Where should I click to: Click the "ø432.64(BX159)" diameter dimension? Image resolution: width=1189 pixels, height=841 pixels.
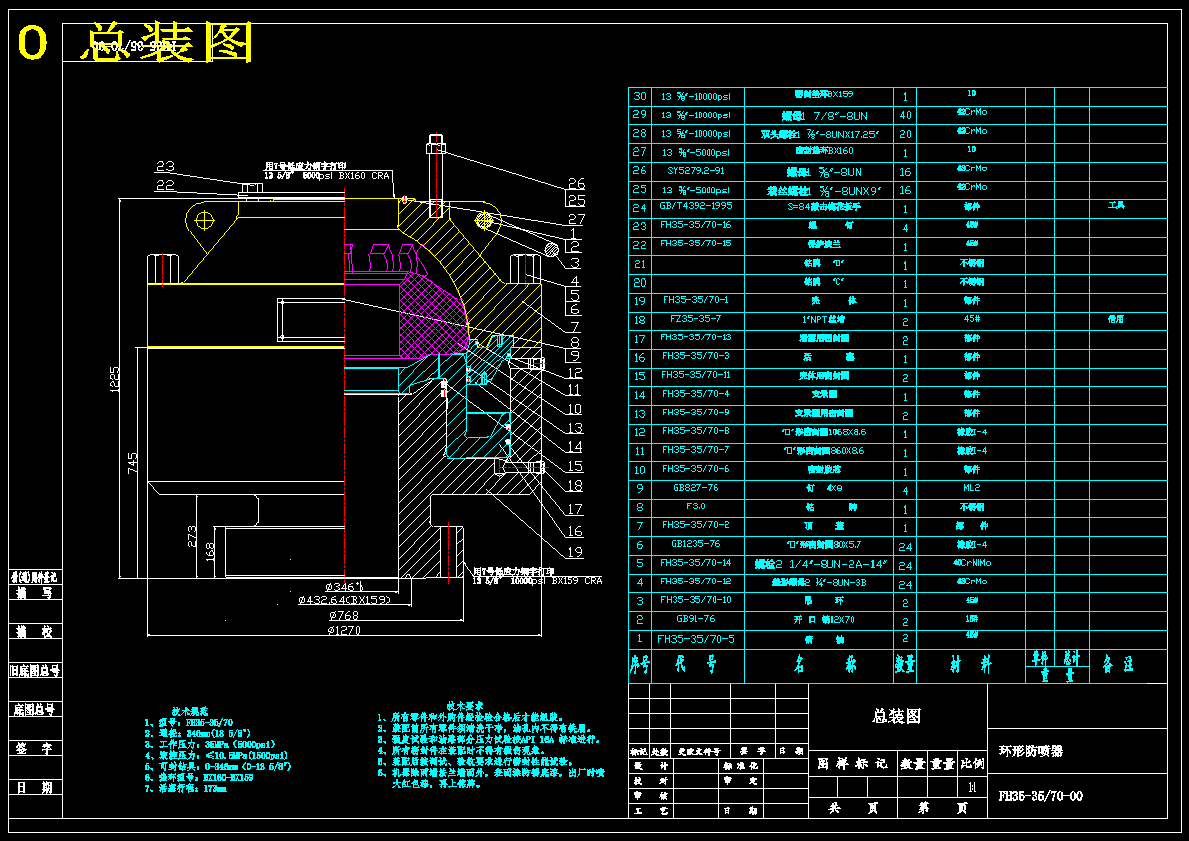345,600
